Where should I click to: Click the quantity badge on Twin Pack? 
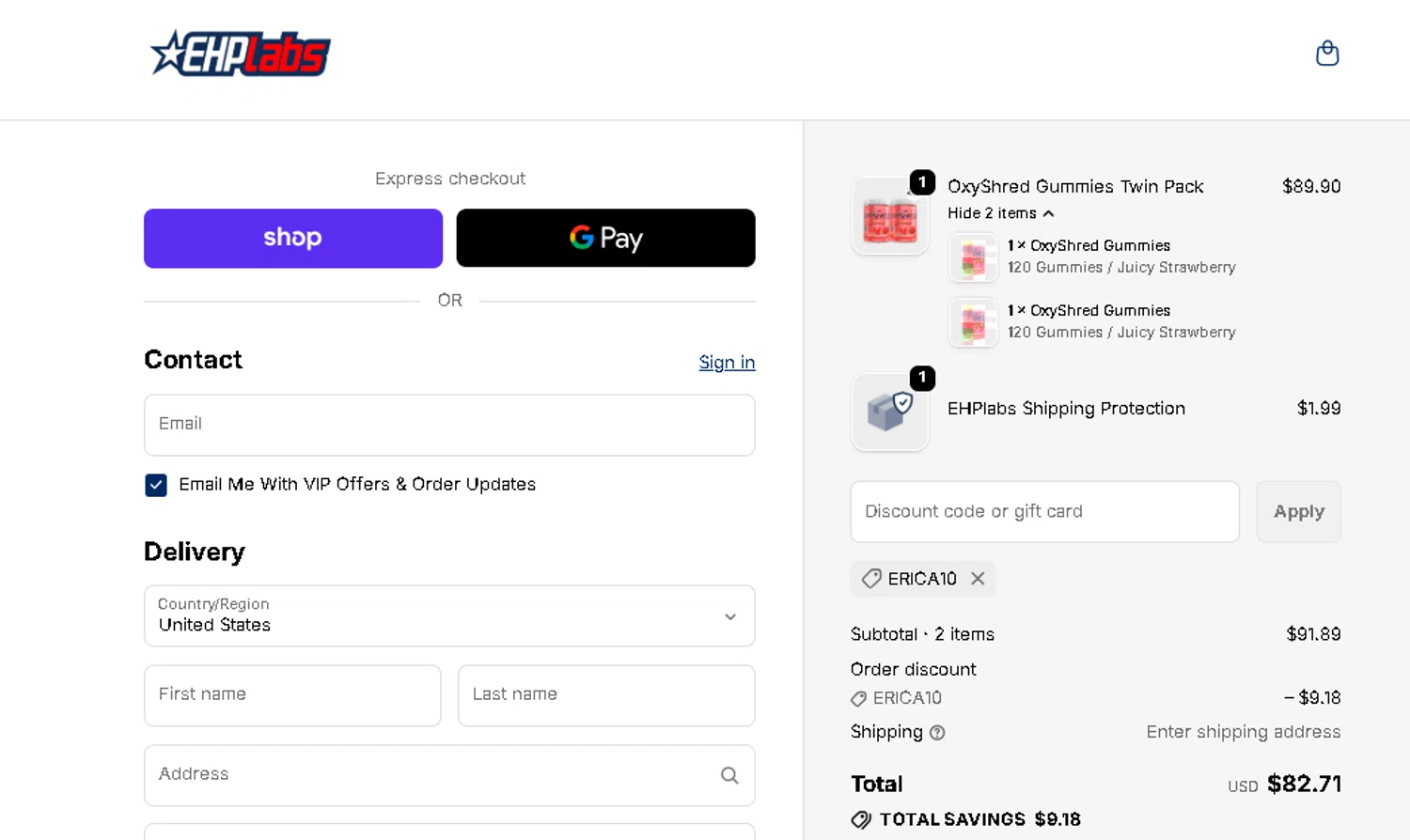pyautogui.click(x=922, y=182)
